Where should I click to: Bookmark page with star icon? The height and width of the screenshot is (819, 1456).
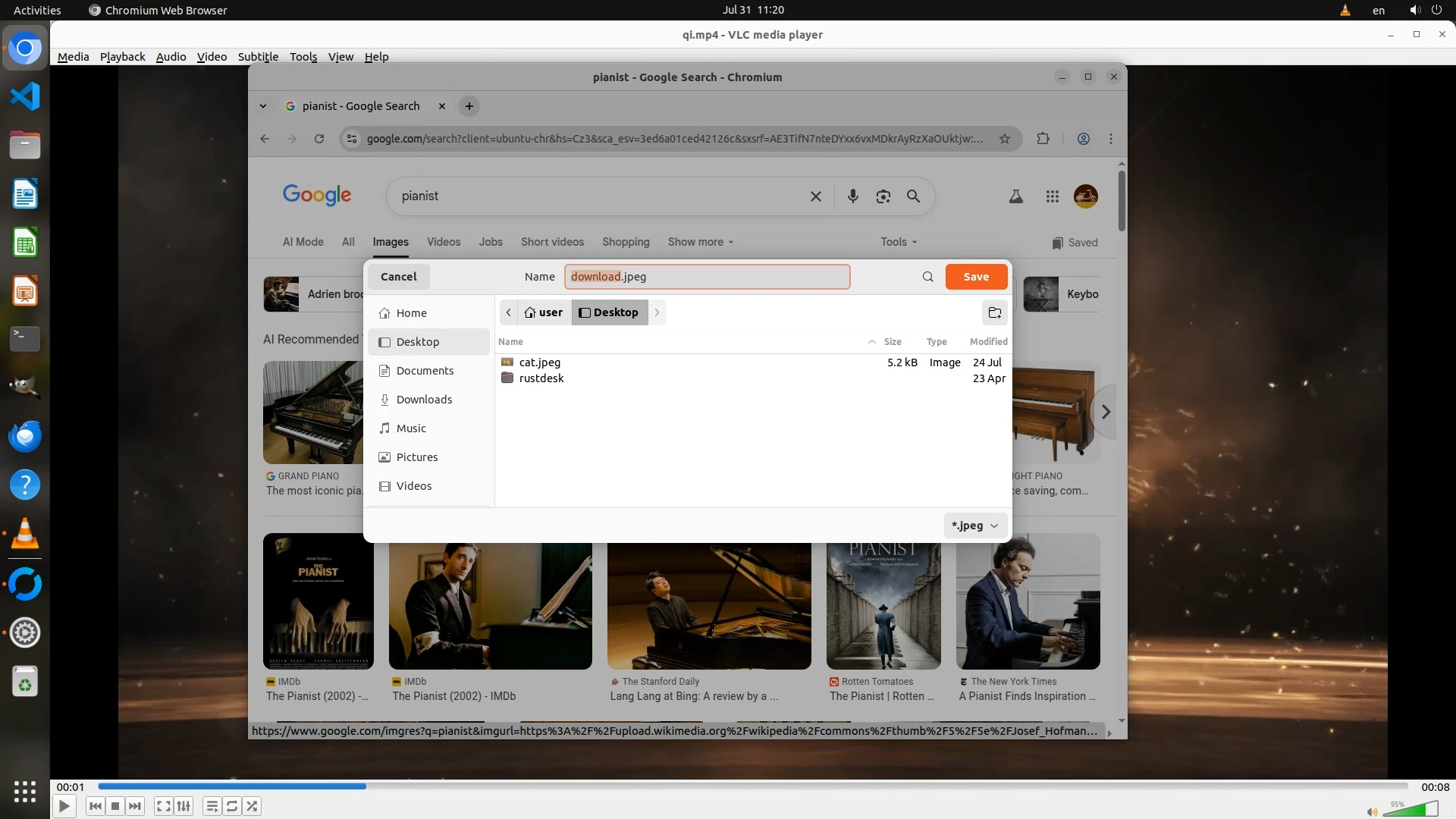click(x=1005, y=139)
